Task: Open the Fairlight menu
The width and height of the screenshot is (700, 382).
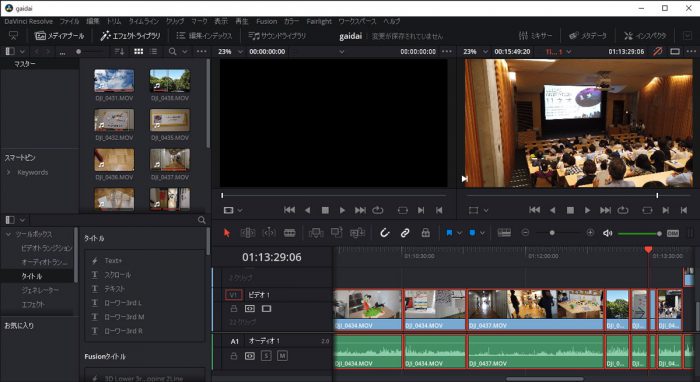Action: 319,21
